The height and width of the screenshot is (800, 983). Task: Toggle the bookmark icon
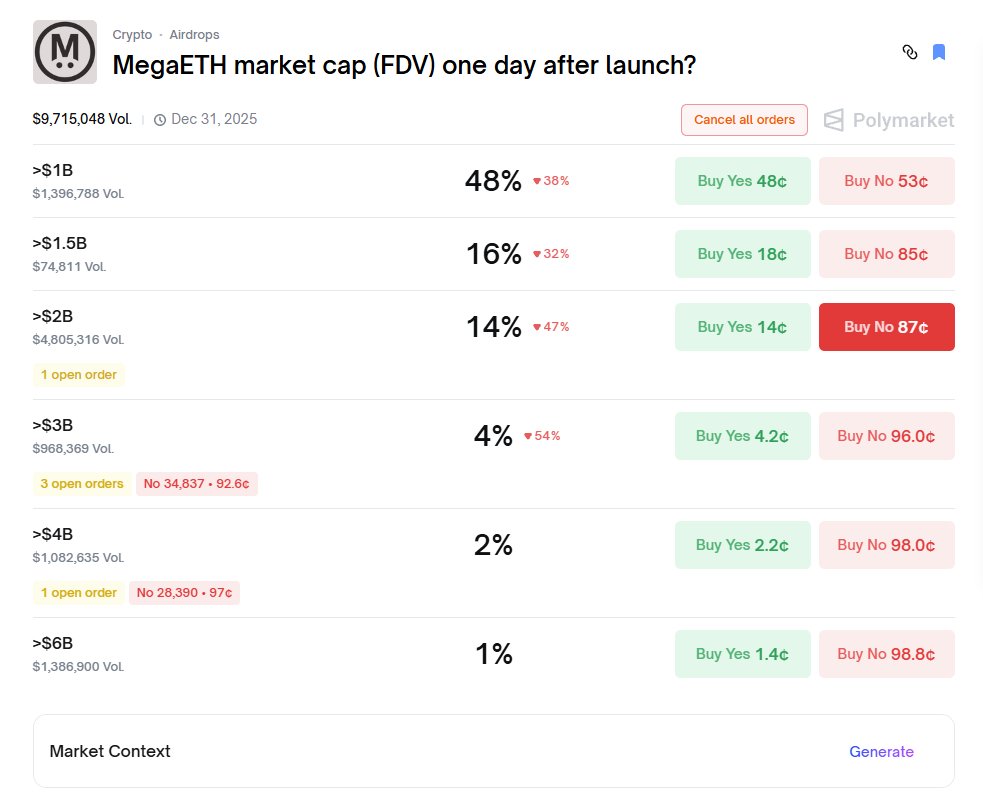939,52
